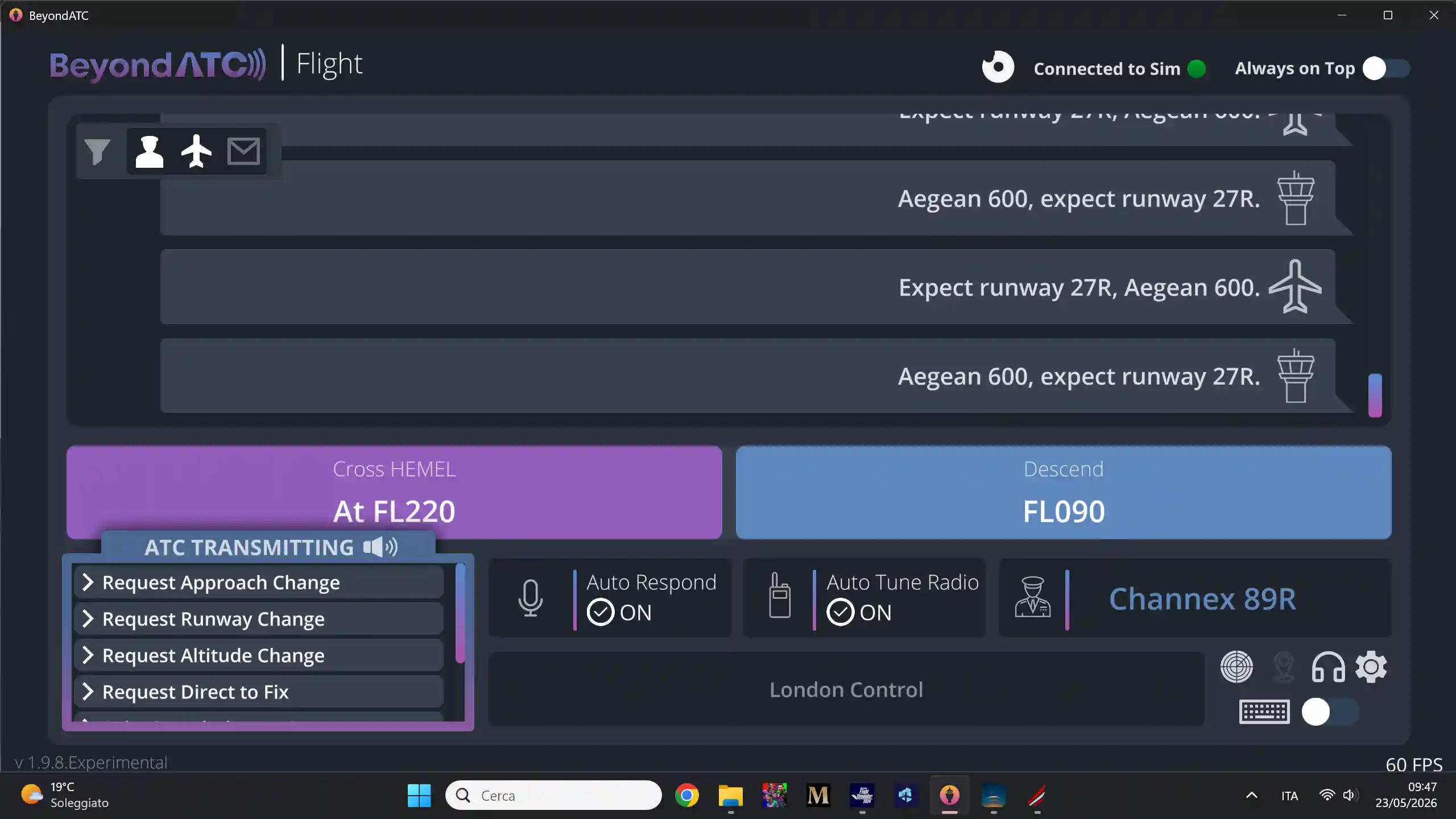Open settings gear icon
1456x819 pixels.
tap(1371, 667)
